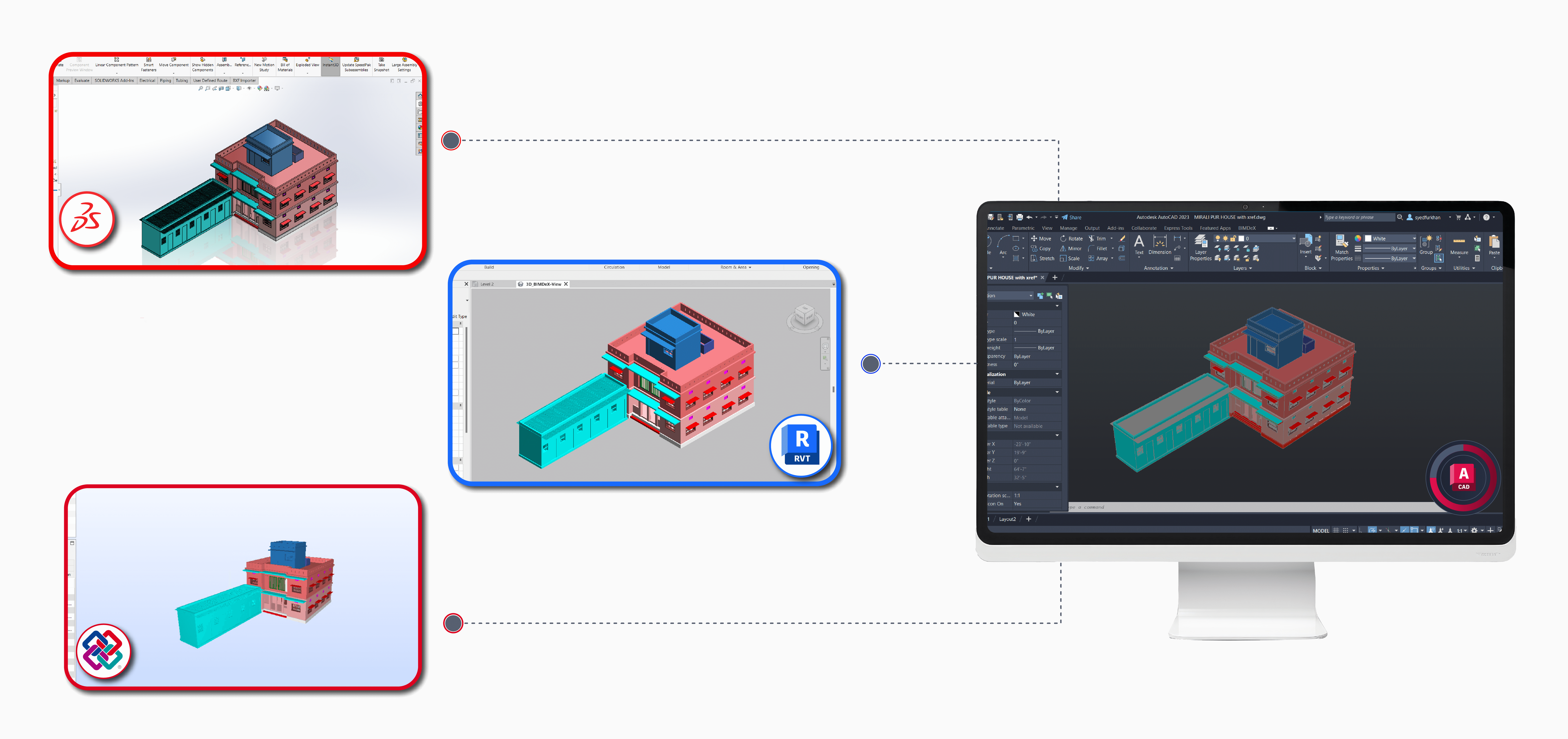Image resolution: width=1568 pixels, height=739 pixels.
Task: Toggle Quick Select in AutoCAD Properties palette
Action: click(1059, 296)
